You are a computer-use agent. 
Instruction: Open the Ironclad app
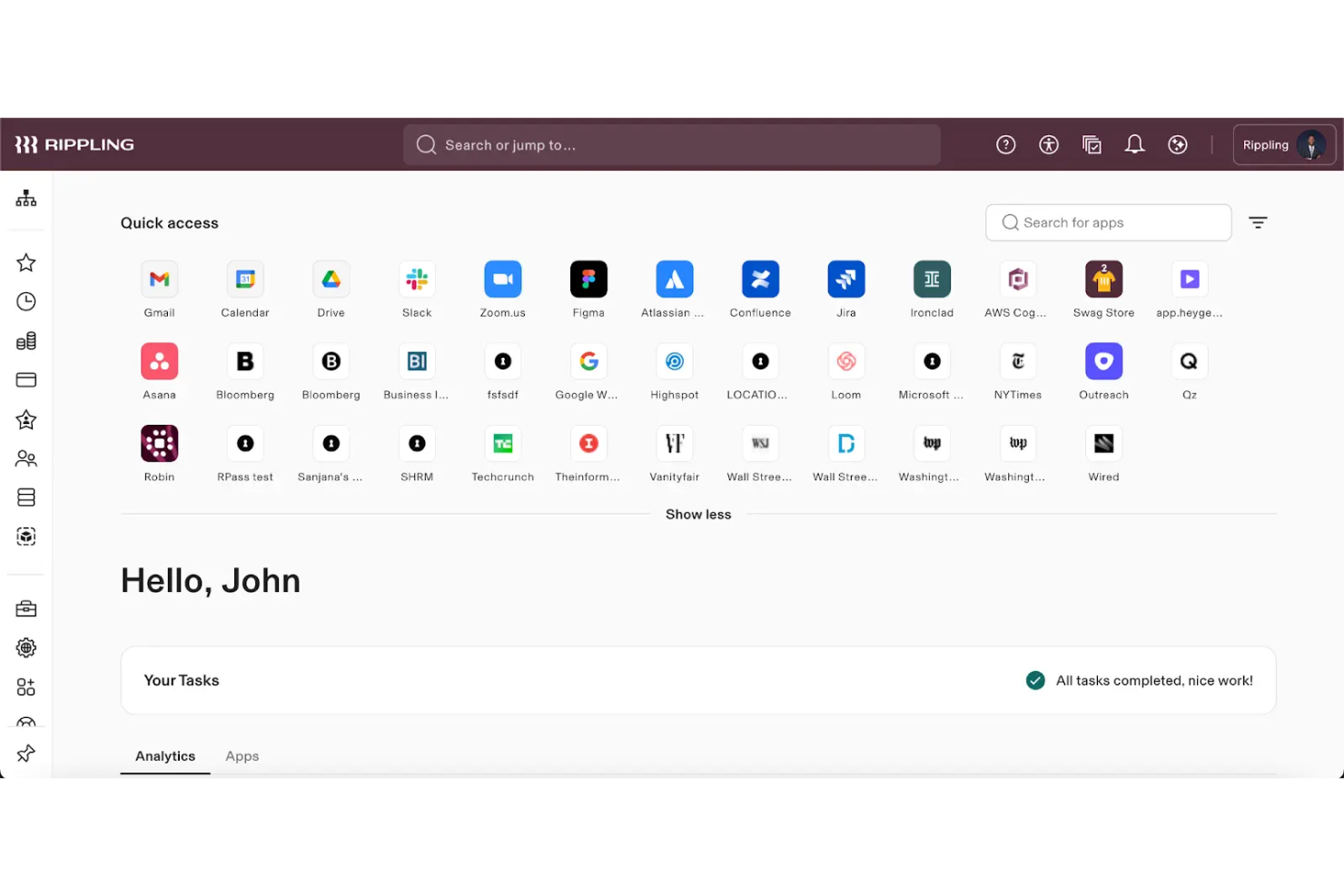pos(932,280)
